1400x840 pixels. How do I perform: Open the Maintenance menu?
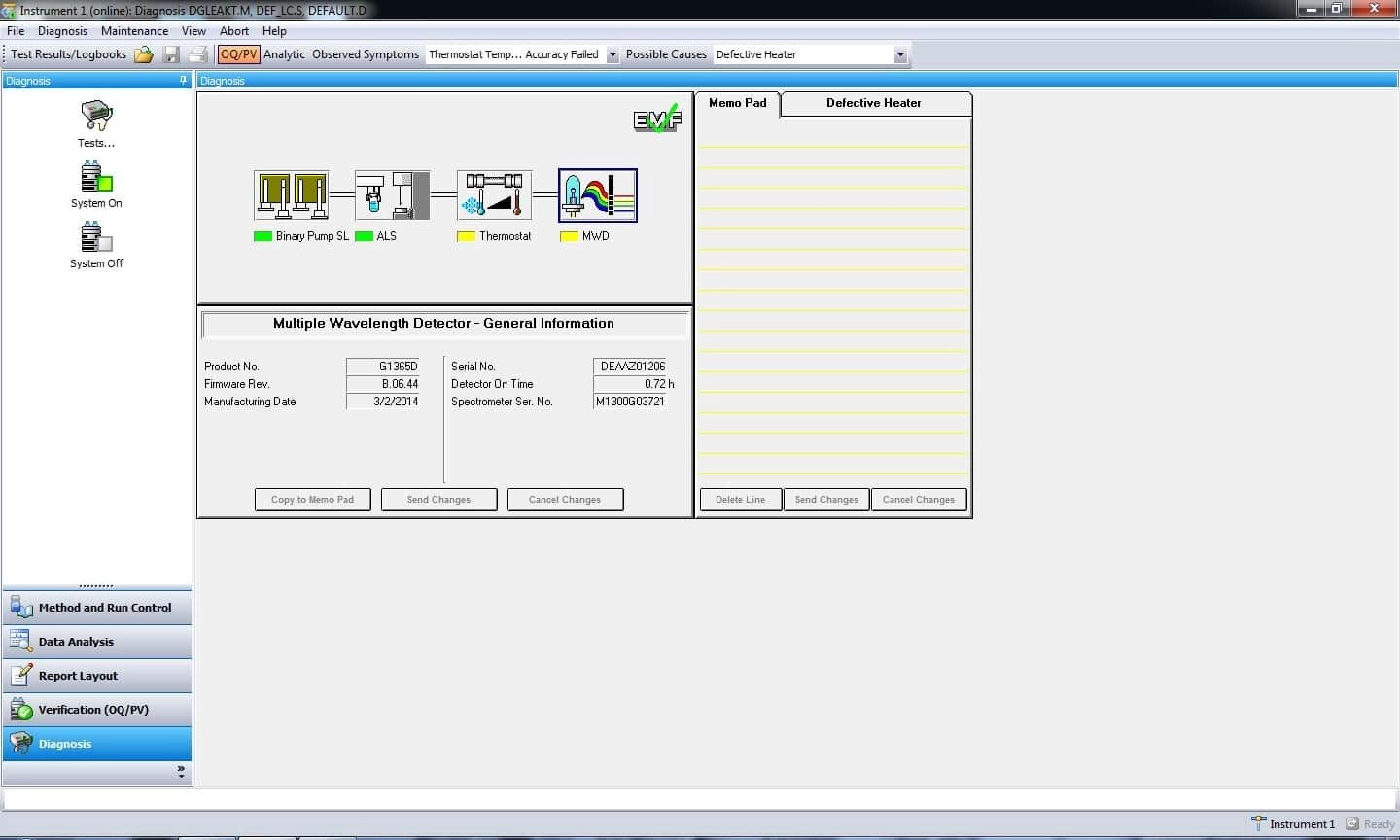pyautogui.click(x=134, y=31)
